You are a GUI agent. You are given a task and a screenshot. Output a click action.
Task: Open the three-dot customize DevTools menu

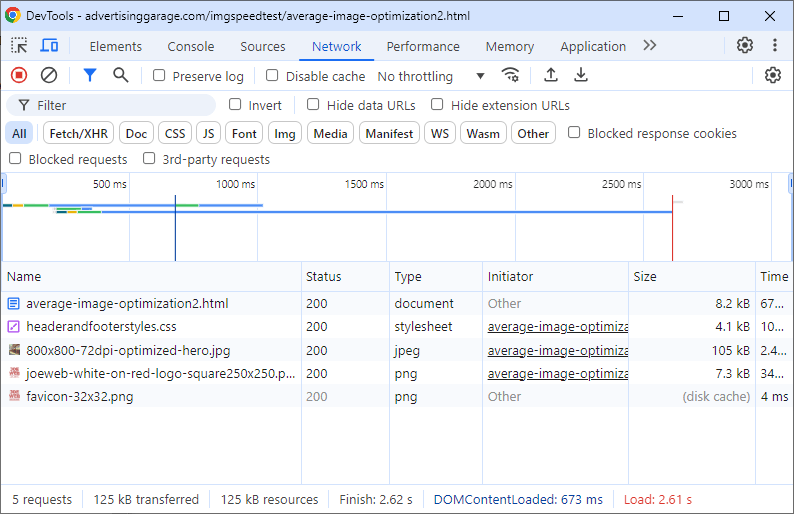pos(775,46)
